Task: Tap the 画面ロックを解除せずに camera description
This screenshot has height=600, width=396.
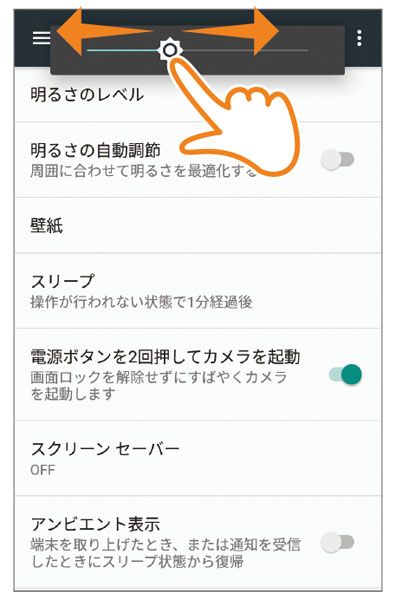Action: click(x=158, y=385)
